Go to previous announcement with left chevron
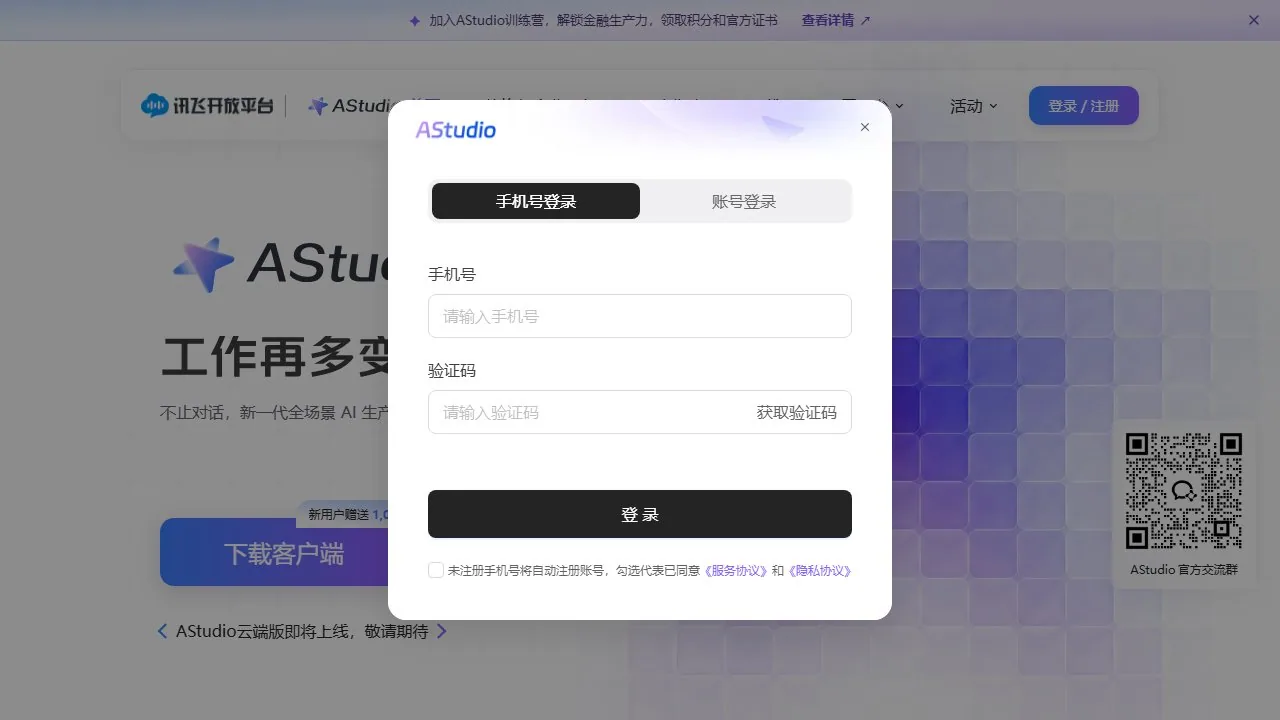This screenshot has height=720, width=1280. [162, 631]
